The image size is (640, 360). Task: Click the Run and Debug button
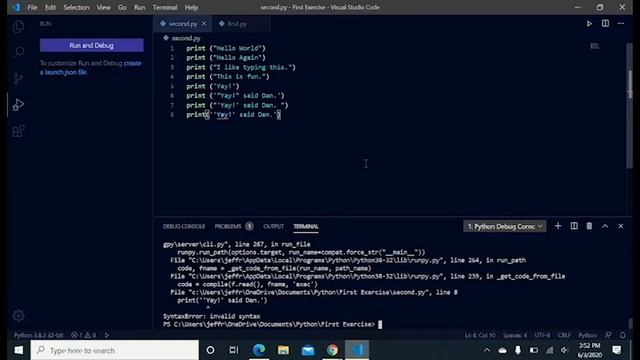point(91,45)
